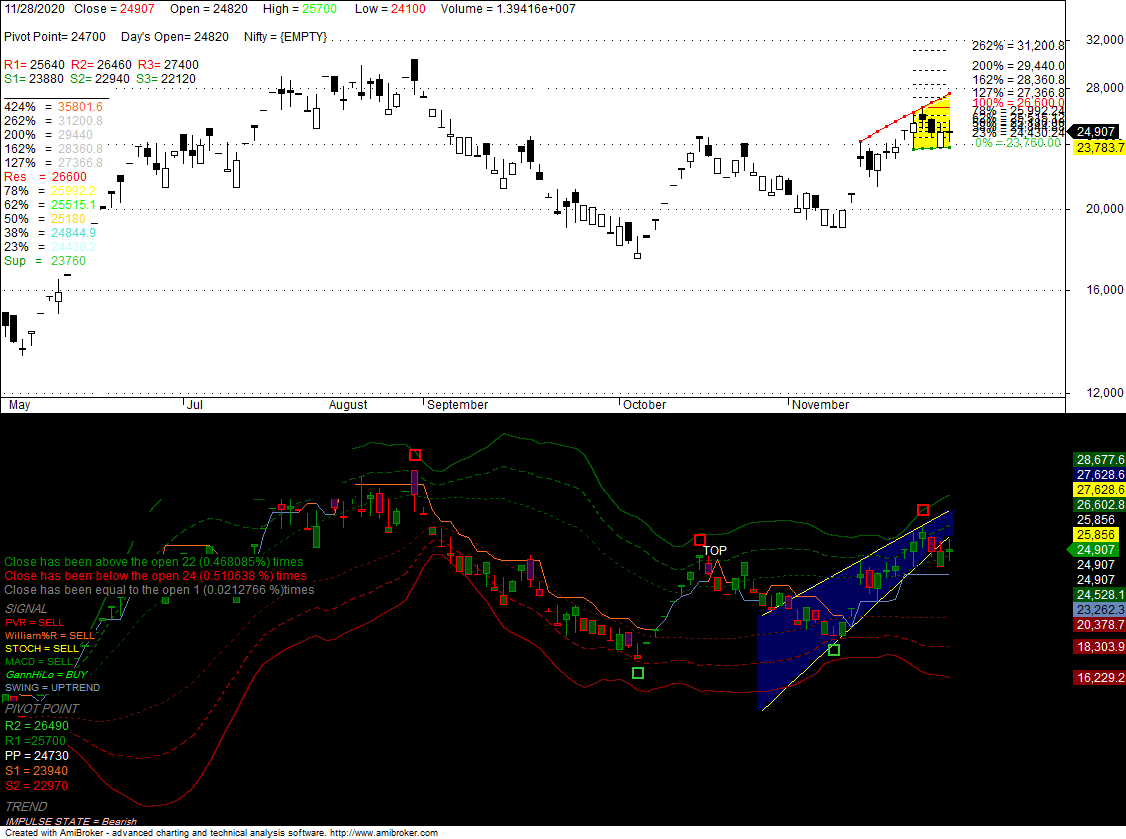Screen dimensions: 1126x839
Task: Click the 'TOP' label on the lower chart
Action: pos(715,551)
